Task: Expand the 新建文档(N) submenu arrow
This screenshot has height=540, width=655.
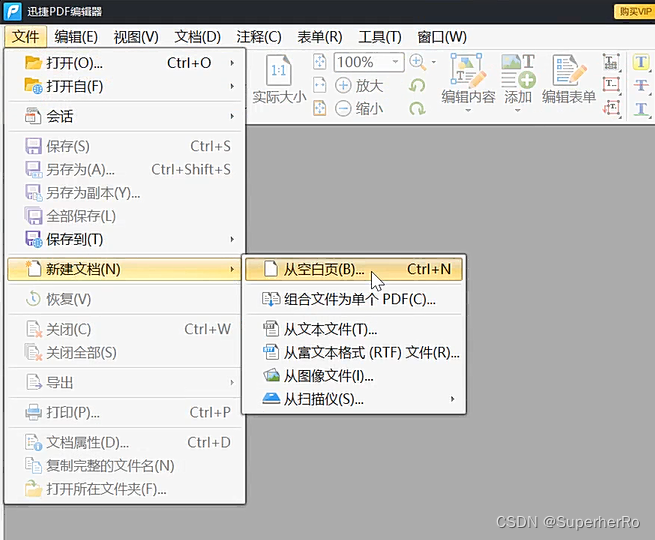Action: 232,269
